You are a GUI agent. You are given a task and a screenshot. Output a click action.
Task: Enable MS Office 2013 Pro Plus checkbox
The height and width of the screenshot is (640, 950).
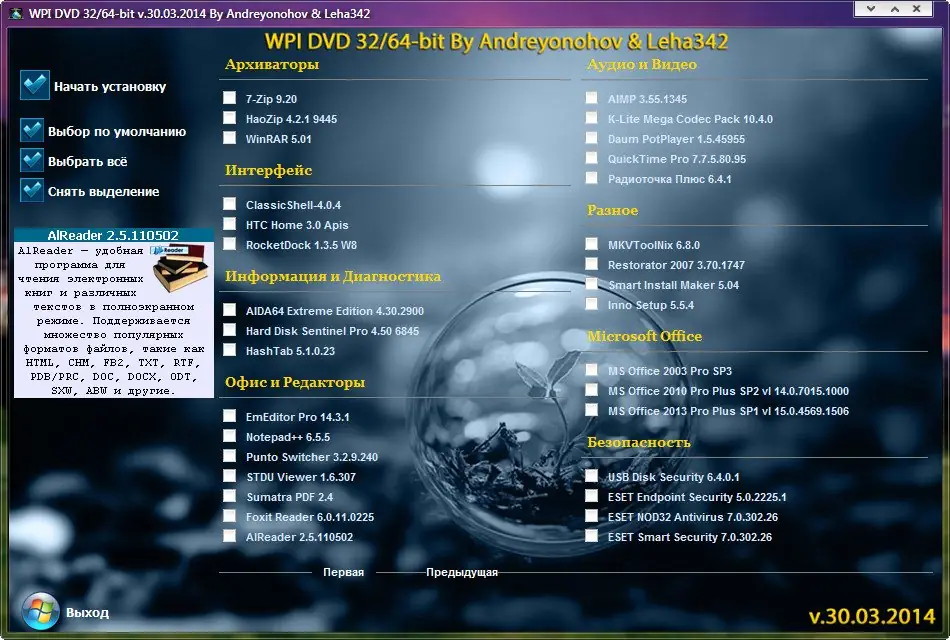coord(592,410)
